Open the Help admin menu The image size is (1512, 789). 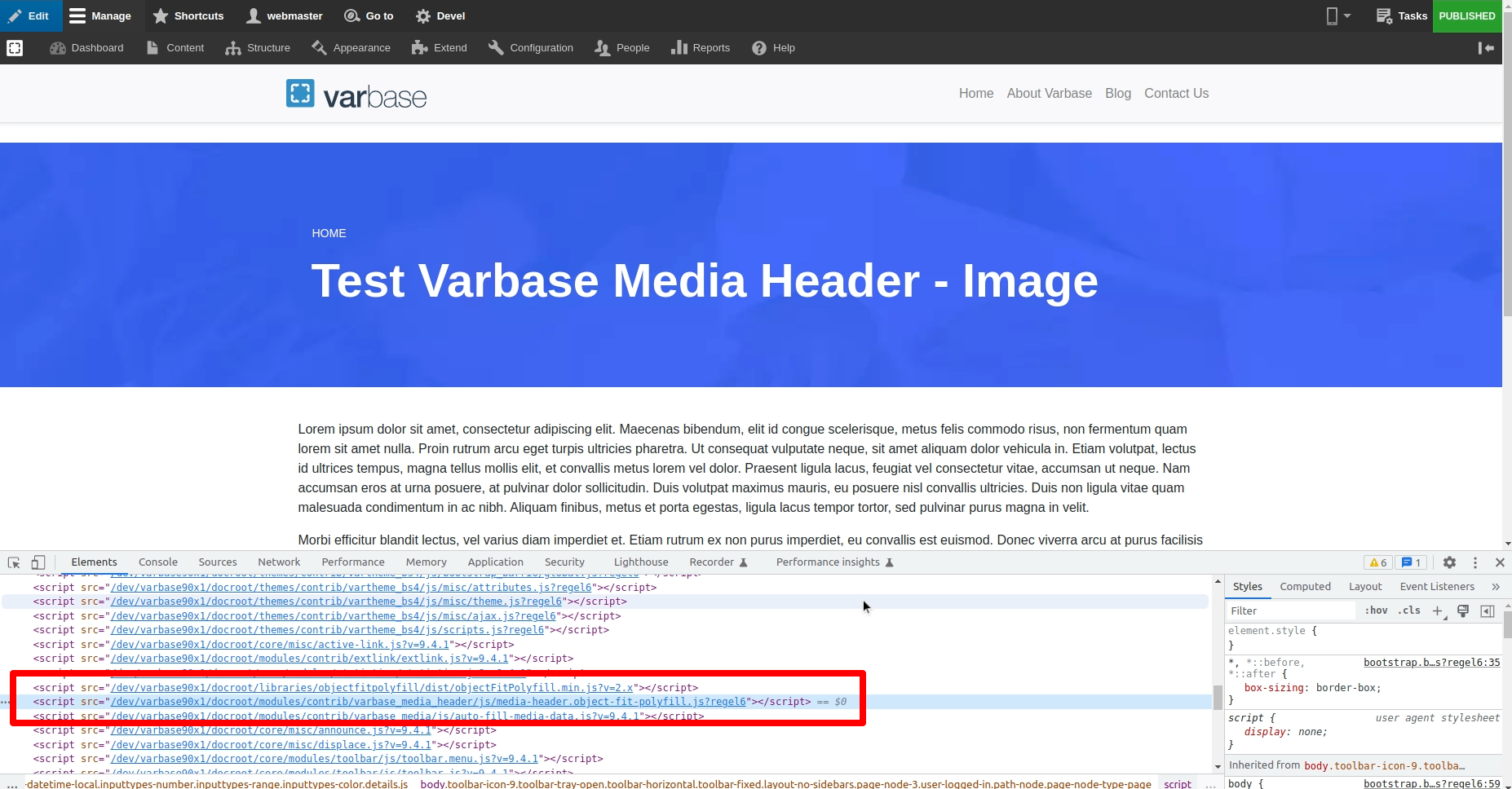point(773,48)
